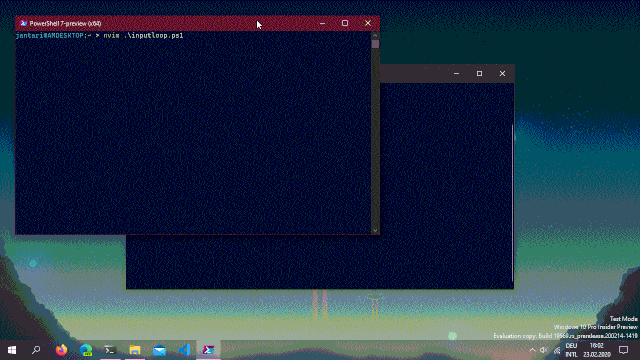Click the nvim .\inputloop.ps1 command text
Screen dimensions: 640x360
pyautogui.click(x=143, y=36)
